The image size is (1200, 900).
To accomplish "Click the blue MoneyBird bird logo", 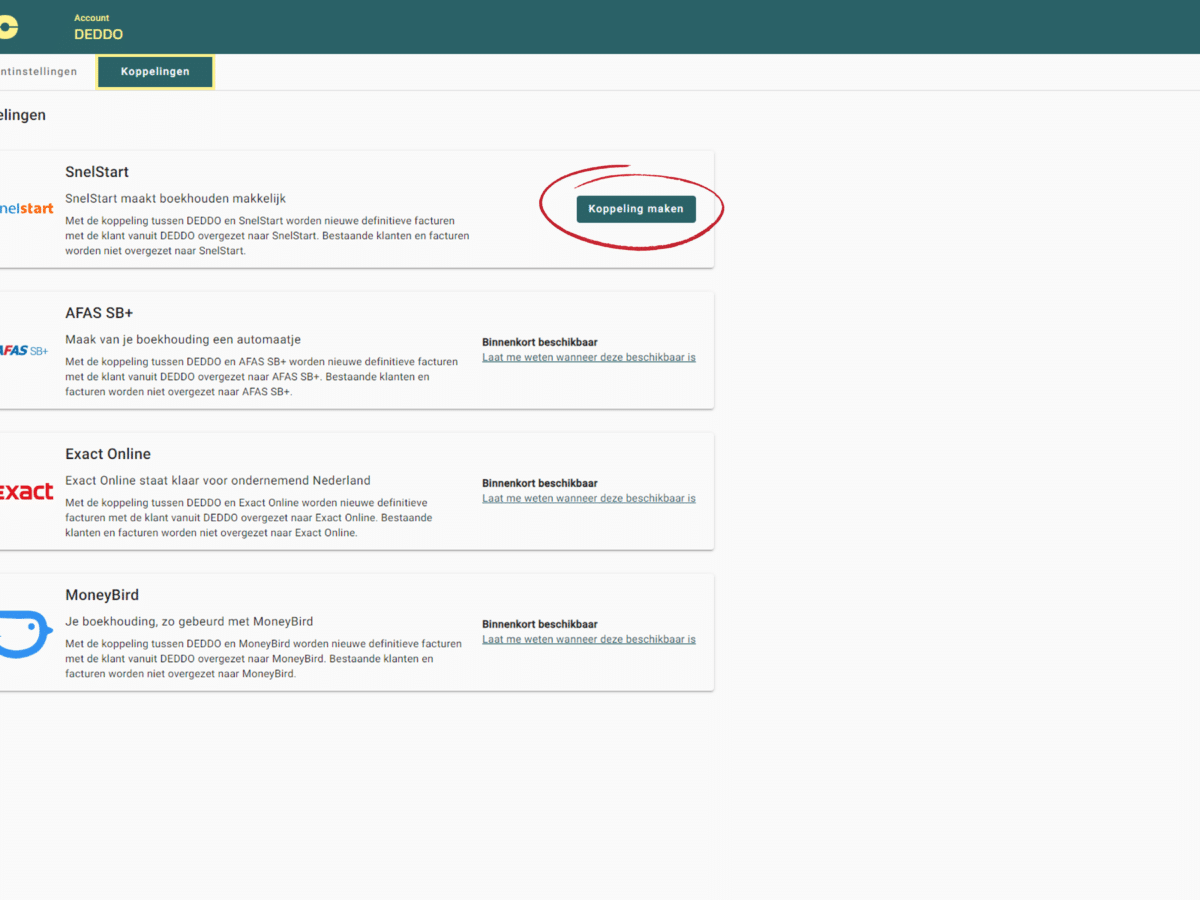I will [25, 633].
